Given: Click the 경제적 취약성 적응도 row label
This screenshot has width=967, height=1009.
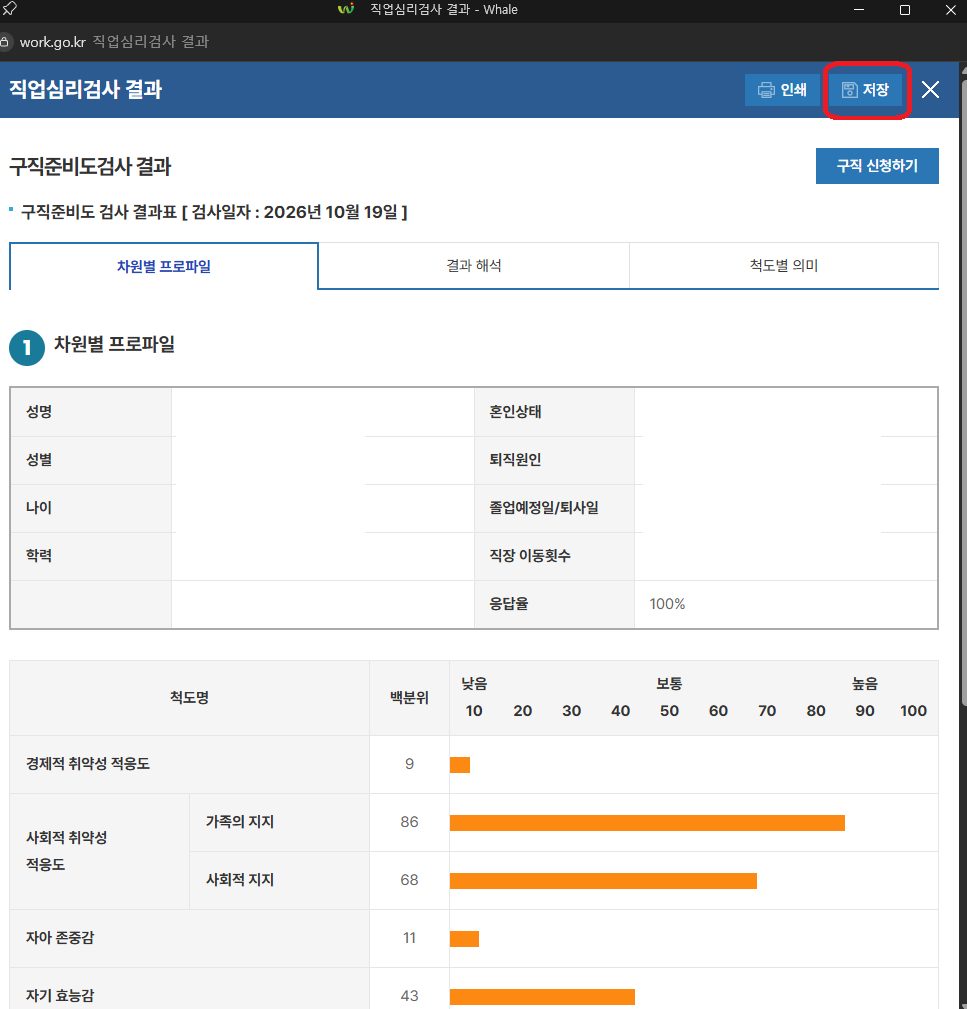Looking at the screenshot, I should tap(88, 764).
